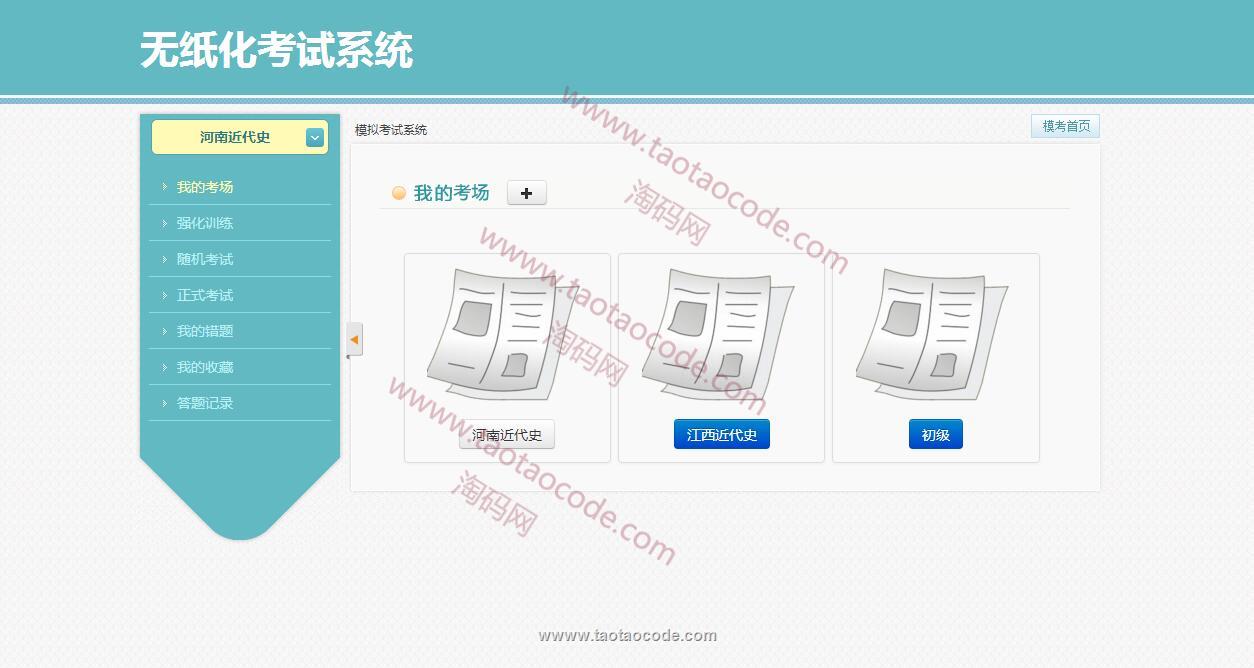This screenshot has width=1254, height=668.
Task: Select 随机考试 from the sidebar
Action: click(205, 259)
